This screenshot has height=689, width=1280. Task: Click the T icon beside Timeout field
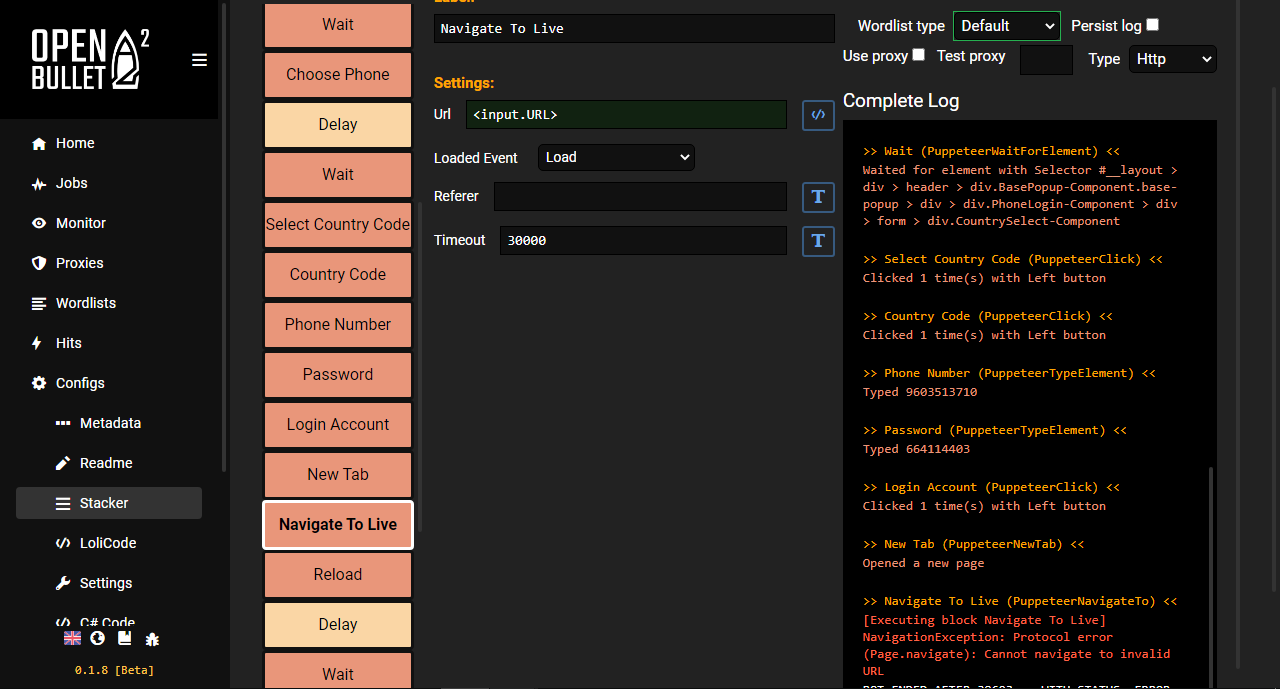coord(818,241)
